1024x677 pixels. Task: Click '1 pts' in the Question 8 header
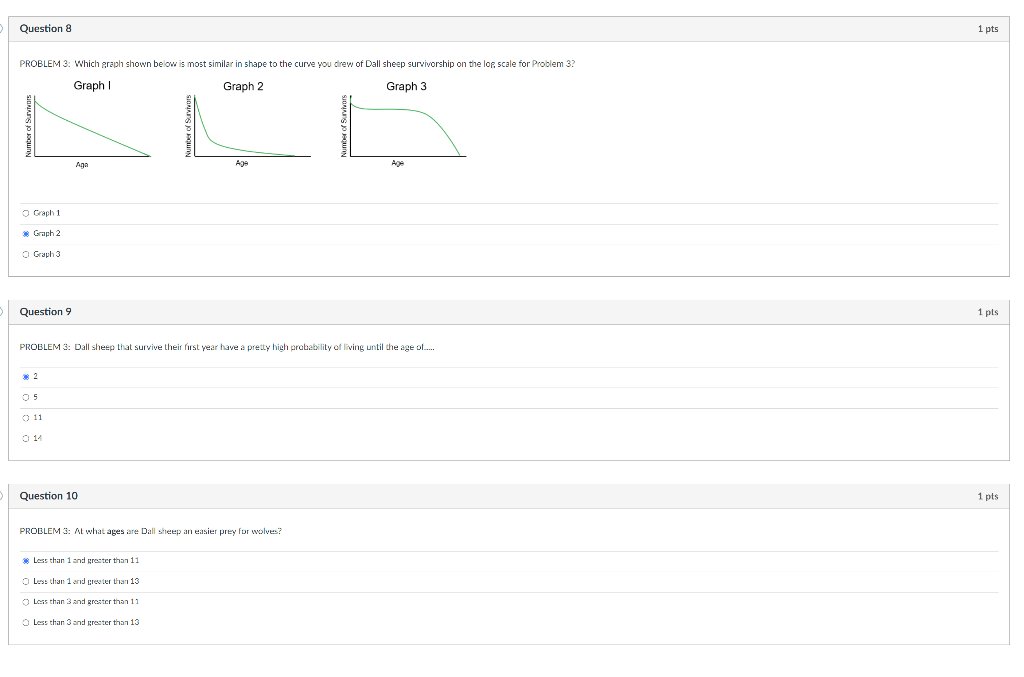coord(987,29)
